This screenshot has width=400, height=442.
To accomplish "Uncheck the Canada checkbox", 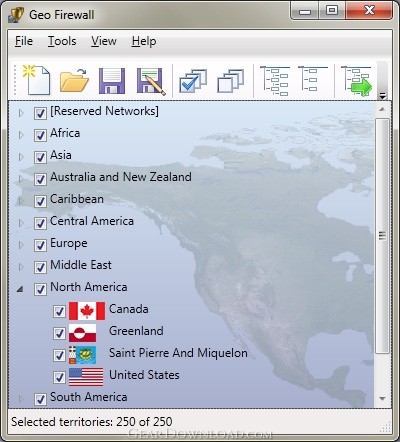I will pos(59,311).
